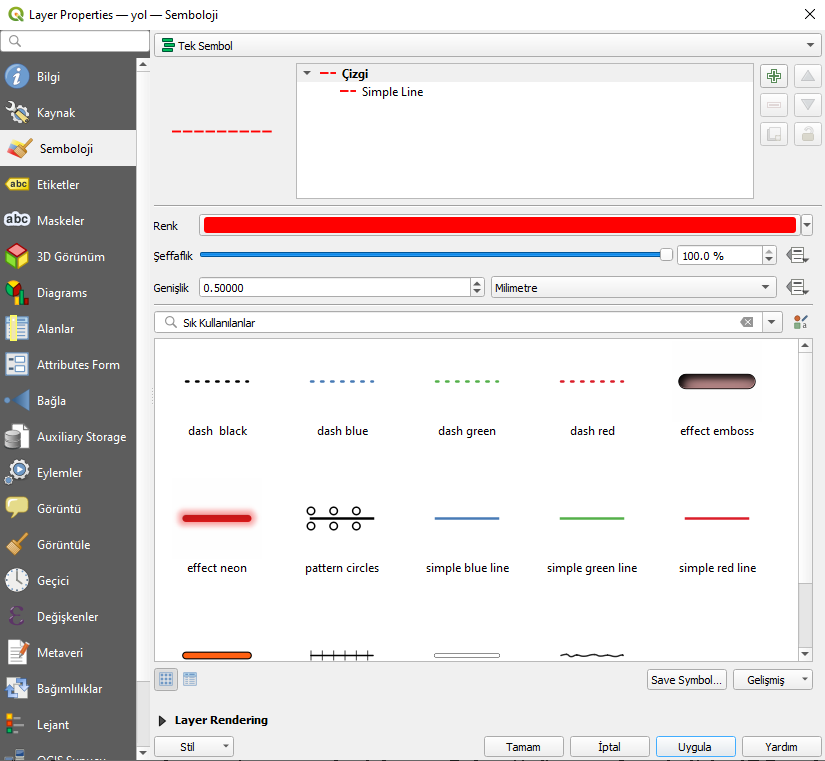Click the Save Symbol... button
The width and height of the screenshot is (825, 761).
(687, 680)
